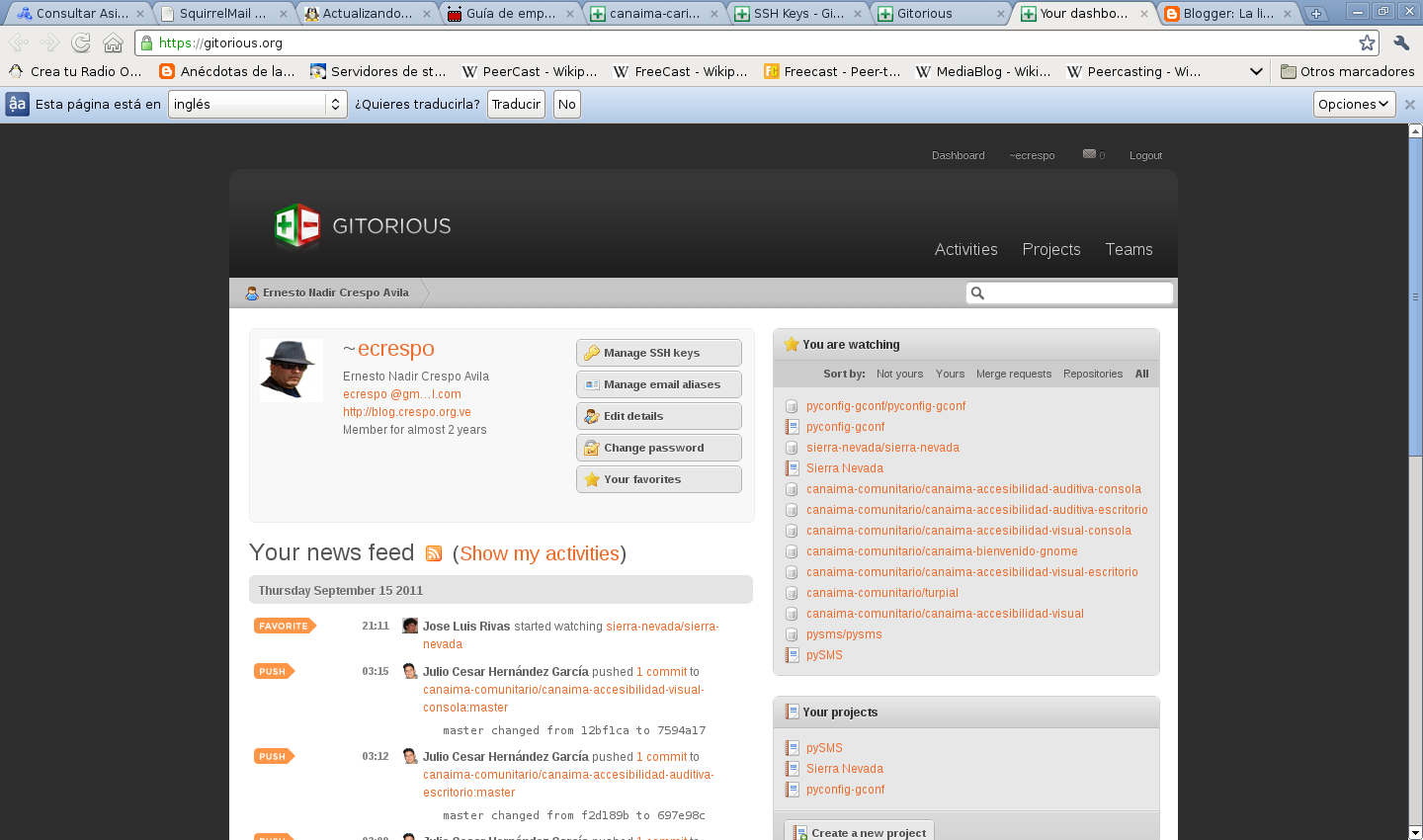Click the Gitorious logo in the header
This screenshot has height=840, width=1423.
(x=363, y=226)
